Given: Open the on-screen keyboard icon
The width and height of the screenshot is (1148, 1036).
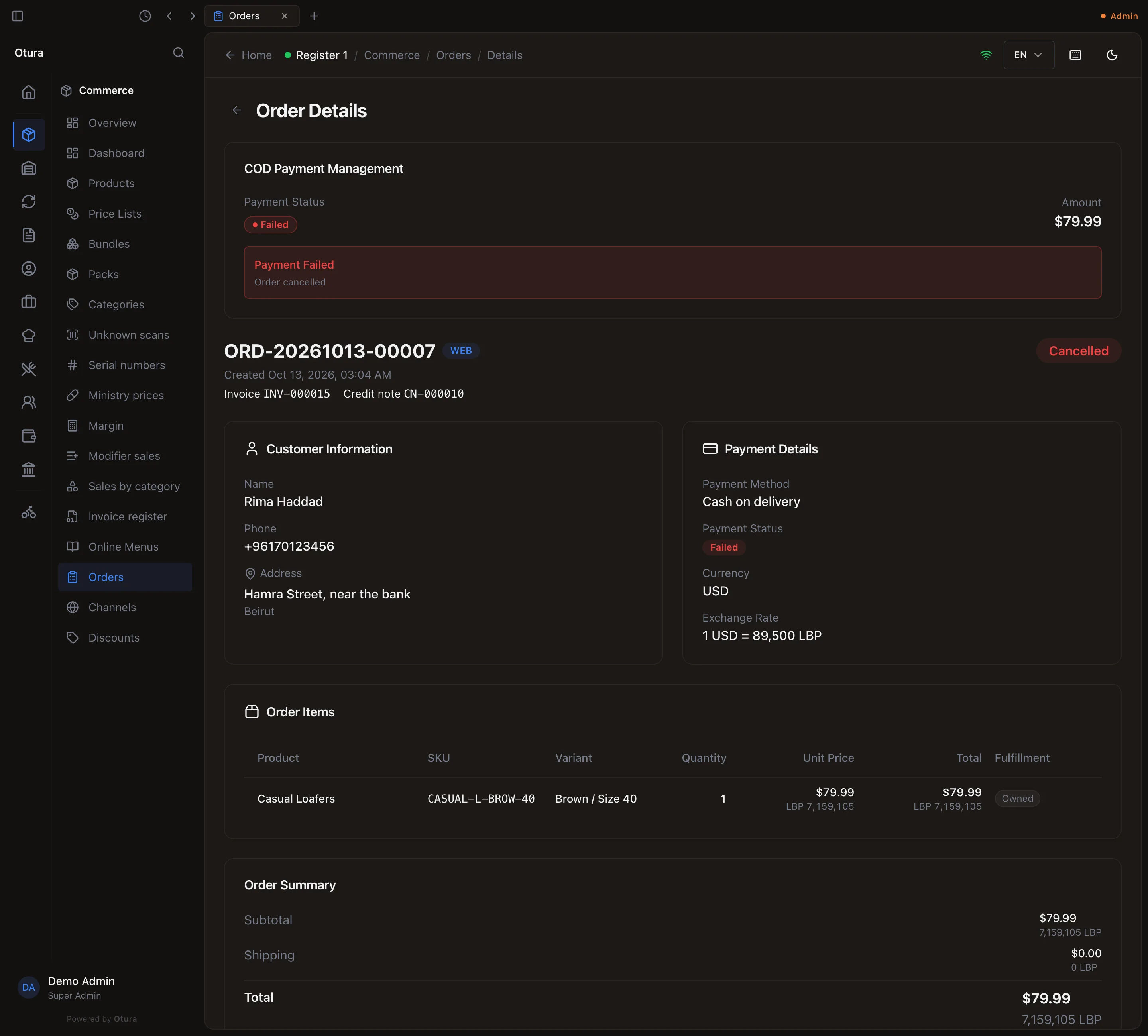Looking at the screenshot, I should (1075, 55).
